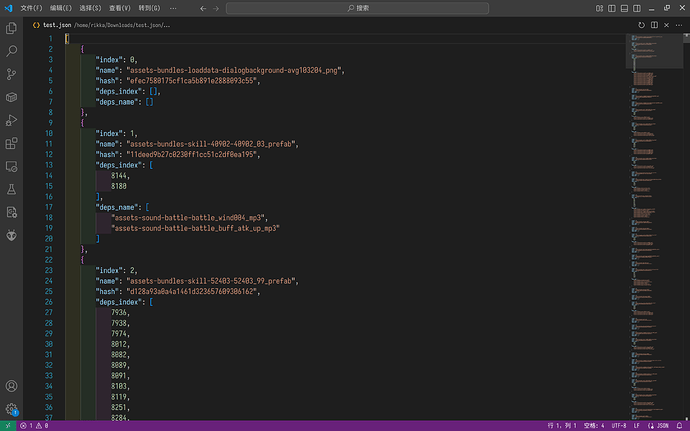Image resolution: width=690 pixels, height=431 pixels.
Task: Go forward using the right arrow
Action: click(216, 8)
